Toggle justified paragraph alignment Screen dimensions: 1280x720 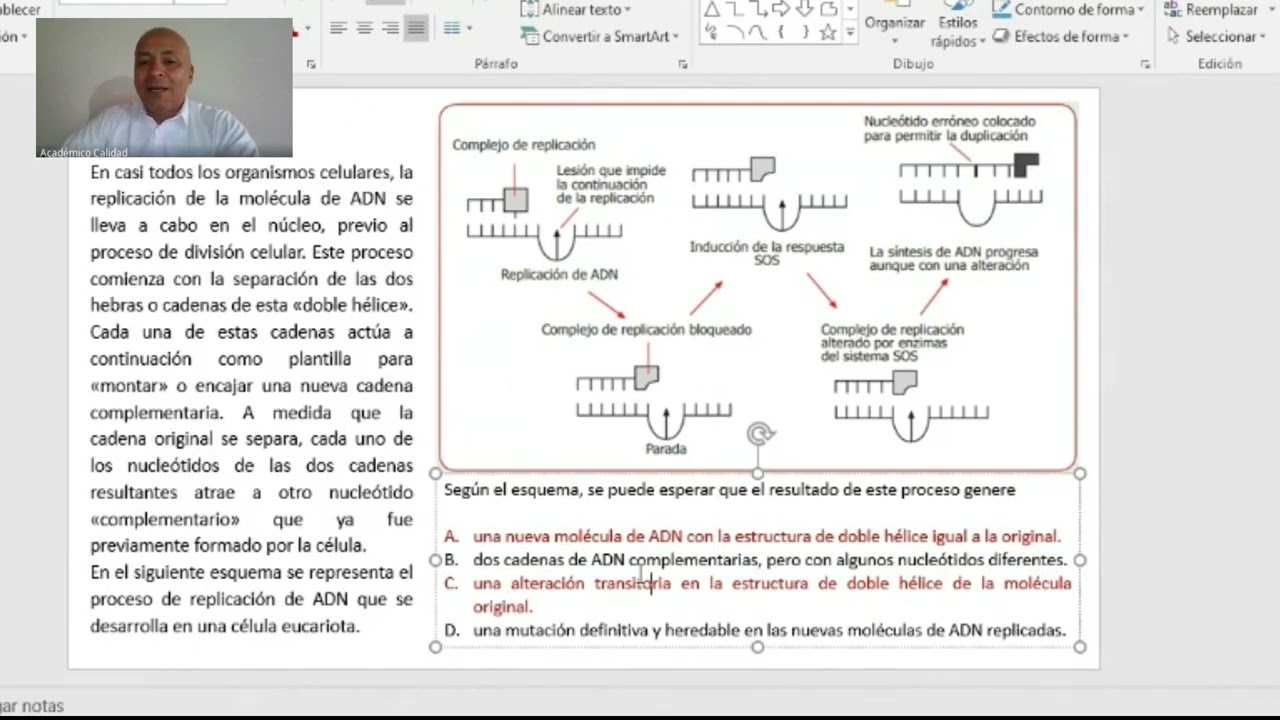click(x=416, y=28)
